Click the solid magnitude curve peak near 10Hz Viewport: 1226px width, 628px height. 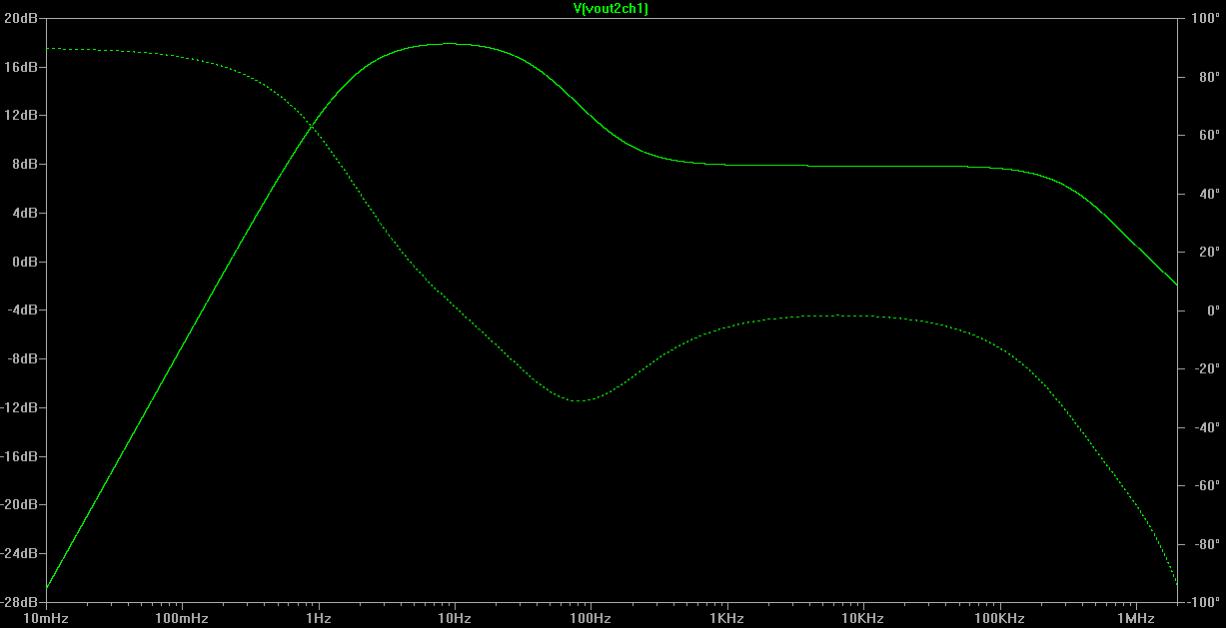coord(450,44)
